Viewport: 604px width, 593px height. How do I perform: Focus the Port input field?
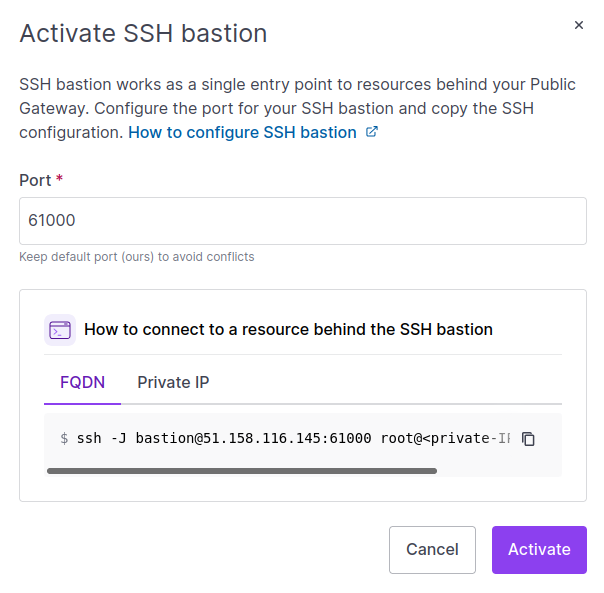point(302,220)
